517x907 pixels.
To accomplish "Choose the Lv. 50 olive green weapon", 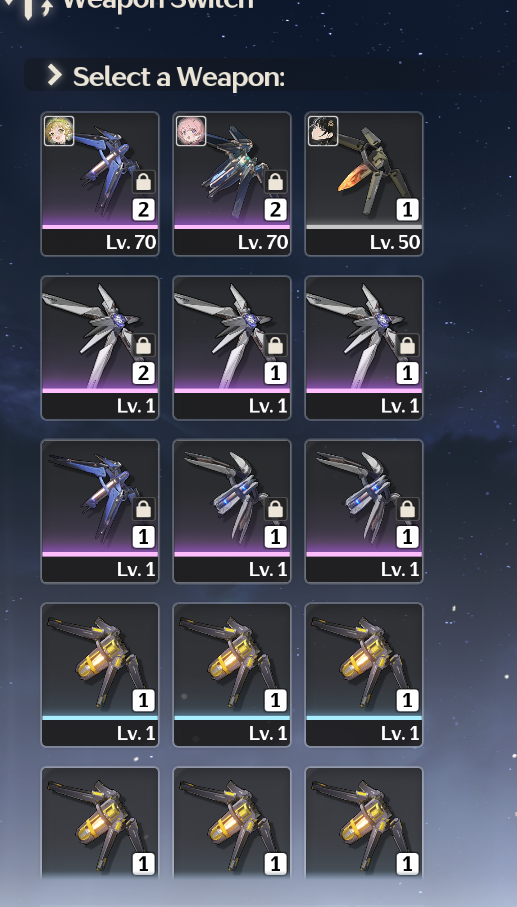I will [x=364, y=184].
